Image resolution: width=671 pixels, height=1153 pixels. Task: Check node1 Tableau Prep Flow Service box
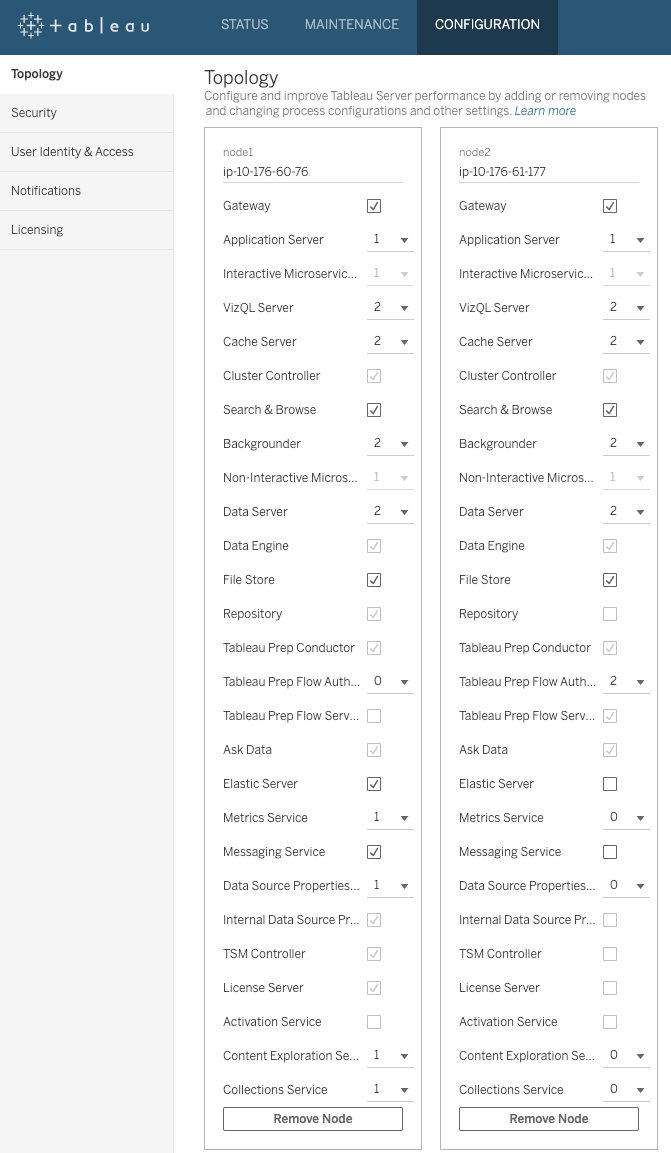tap(374, 715)
